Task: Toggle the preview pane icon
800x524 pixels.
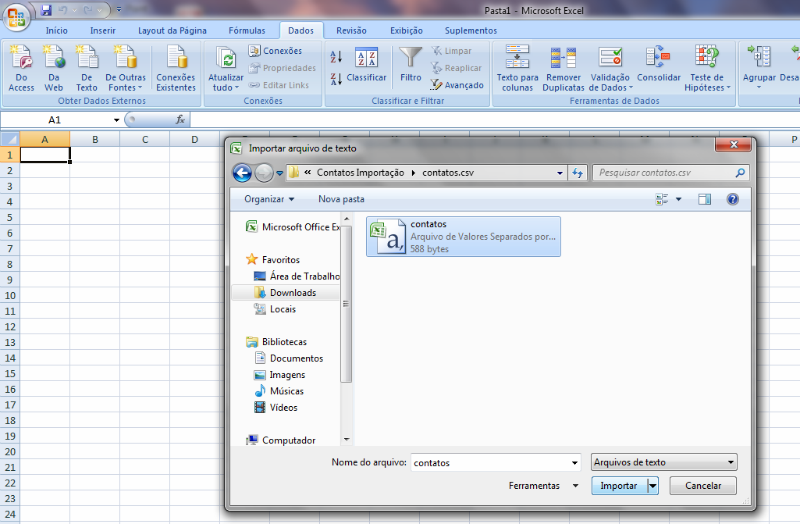Action: [704, 199]
